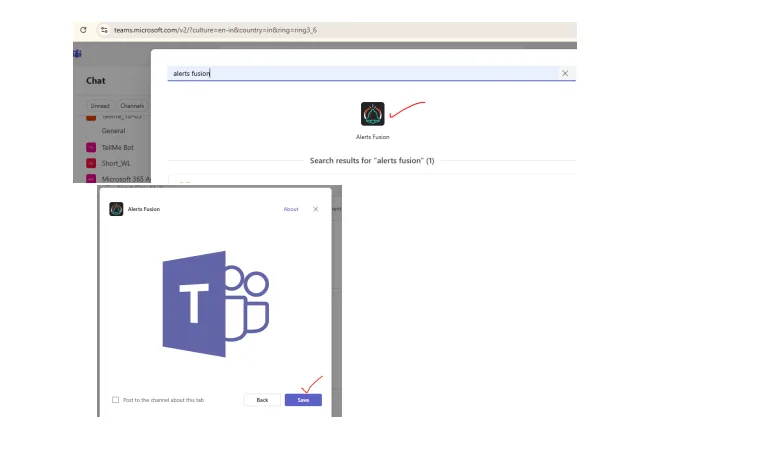Open the Microsoft 365 chat entry

coord(126,179)
